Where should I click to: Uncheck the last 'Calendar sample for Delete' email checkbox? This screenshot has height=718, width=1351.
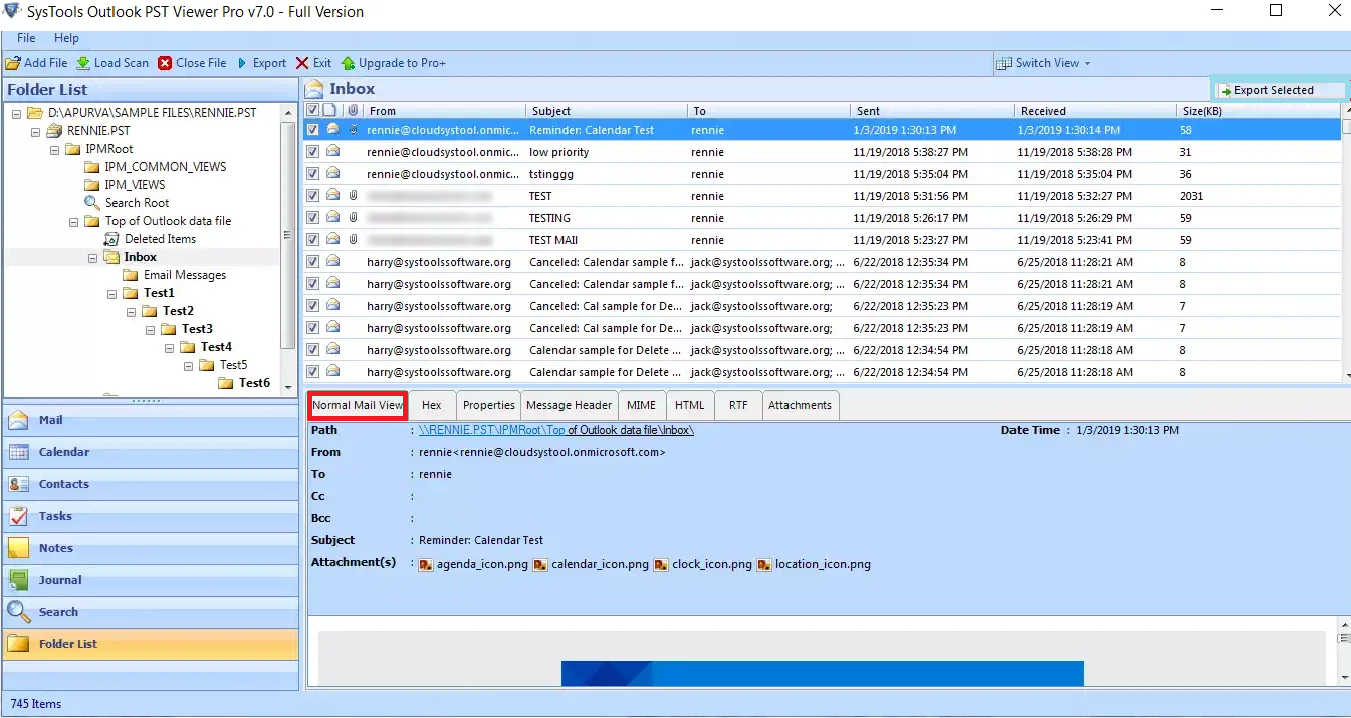click(x=313, y=372)
